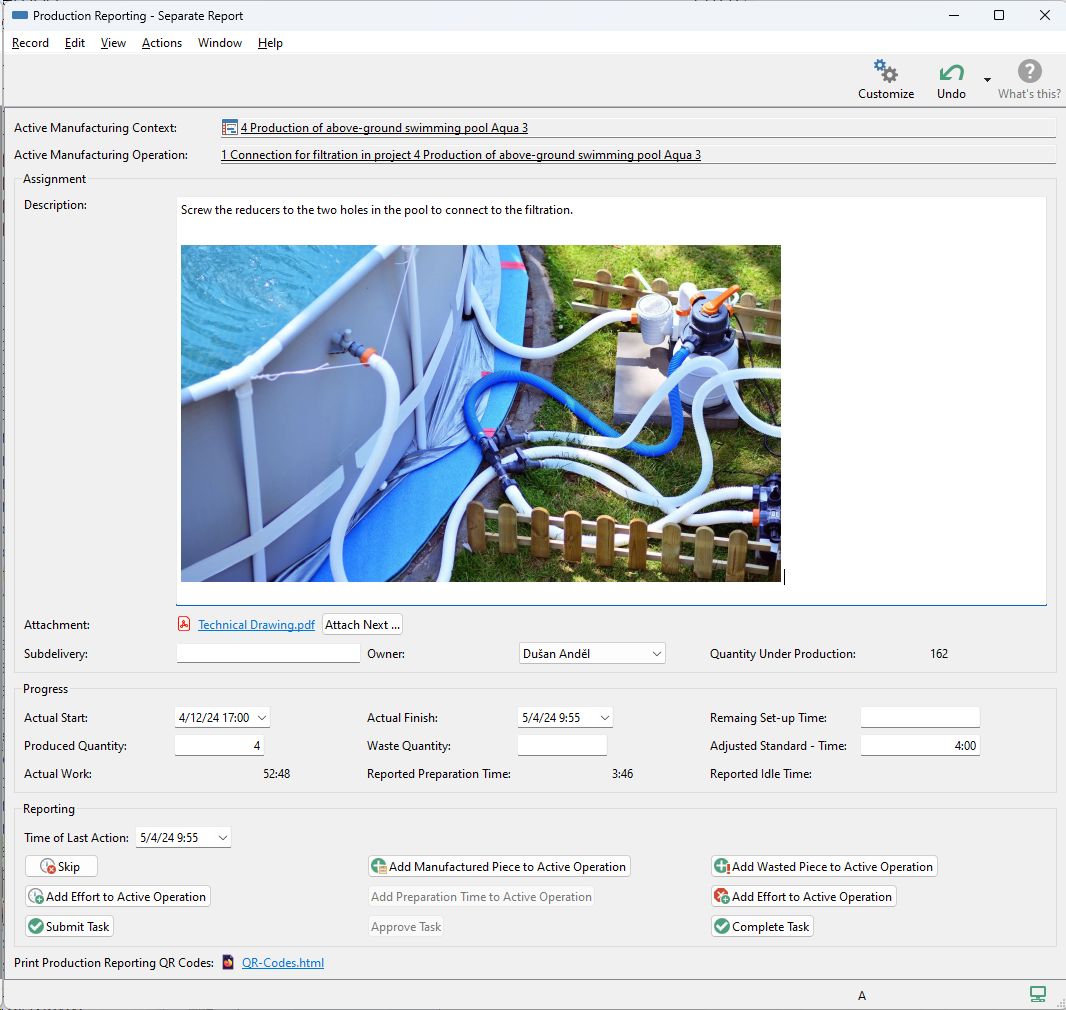Open the Time of Last Action dropdown

click(x=222, y=838)
